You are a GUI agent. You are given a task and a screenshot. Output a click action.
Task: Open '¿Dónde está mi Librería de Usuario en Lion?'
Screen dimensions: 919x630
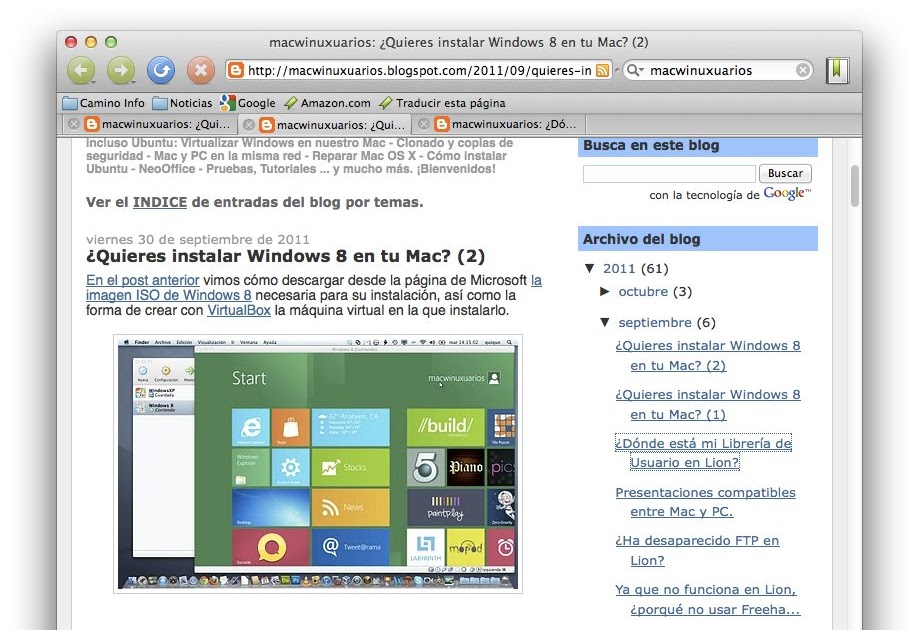[703, 452]
